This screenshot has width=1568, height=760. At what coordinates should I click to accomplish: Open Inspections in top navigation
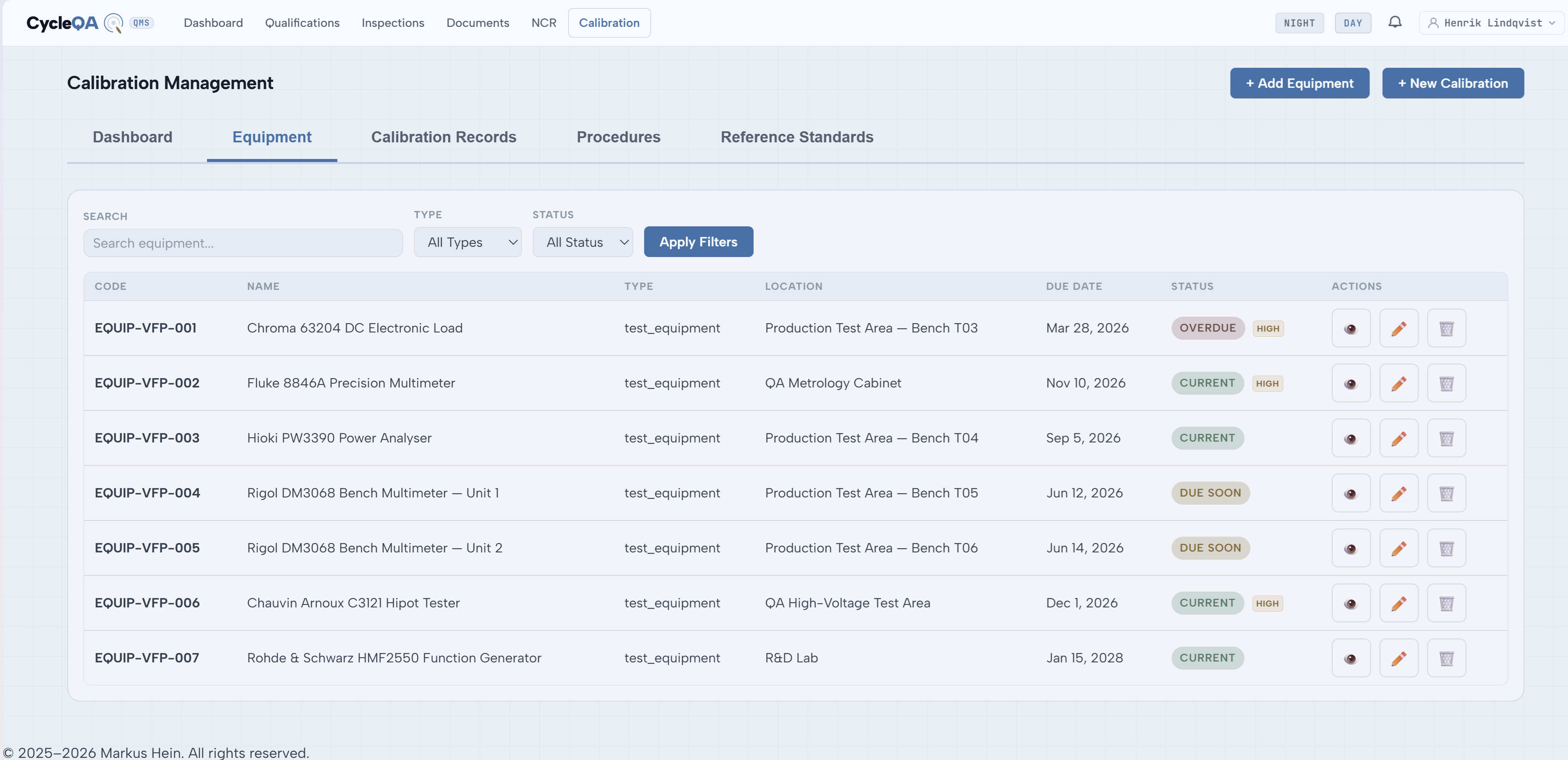click(393, 23)
